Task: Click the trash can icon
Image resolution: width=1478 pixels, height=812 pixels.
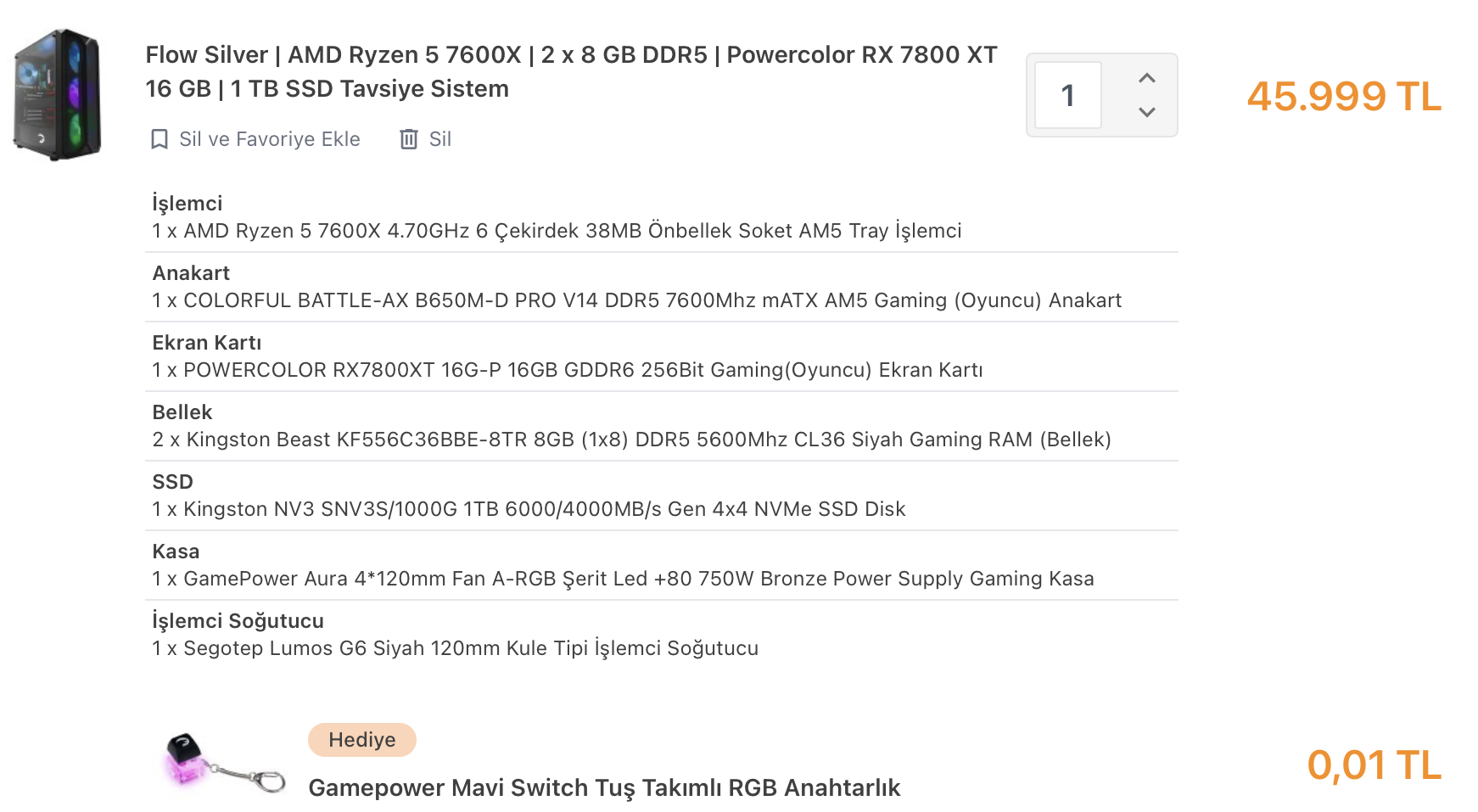Action: click(x=409, y=139)
